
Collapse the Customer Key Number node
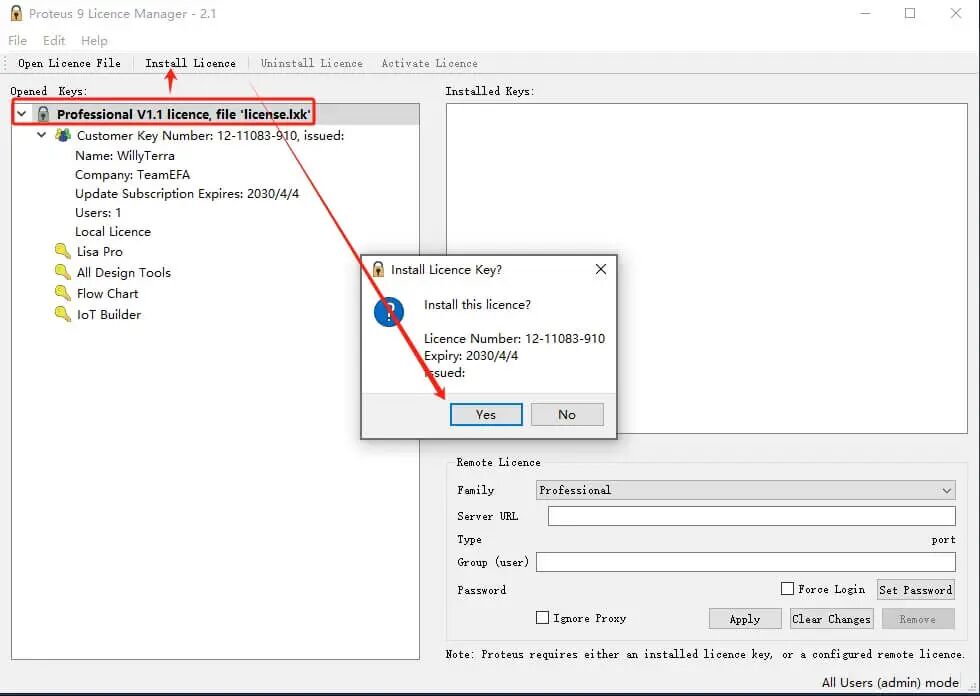pos(41,135)
